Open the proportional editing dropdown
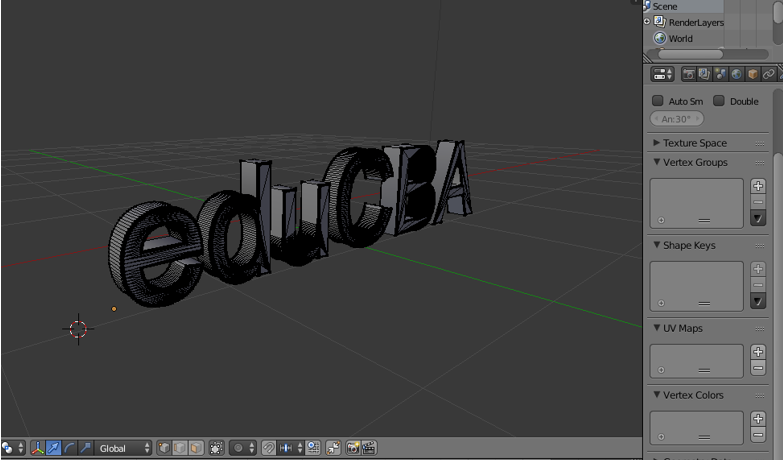Screen dimensions: 783x460 pos(243,448)
